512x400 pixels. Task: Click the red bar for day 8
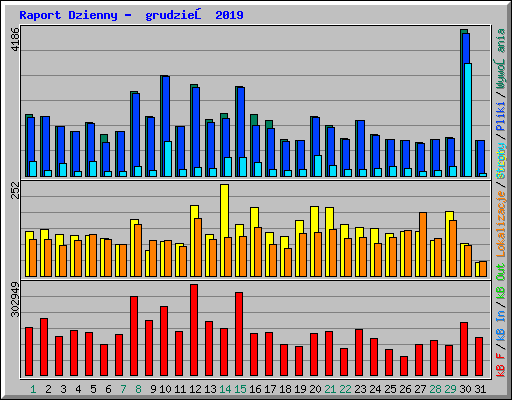click(134, 336)
